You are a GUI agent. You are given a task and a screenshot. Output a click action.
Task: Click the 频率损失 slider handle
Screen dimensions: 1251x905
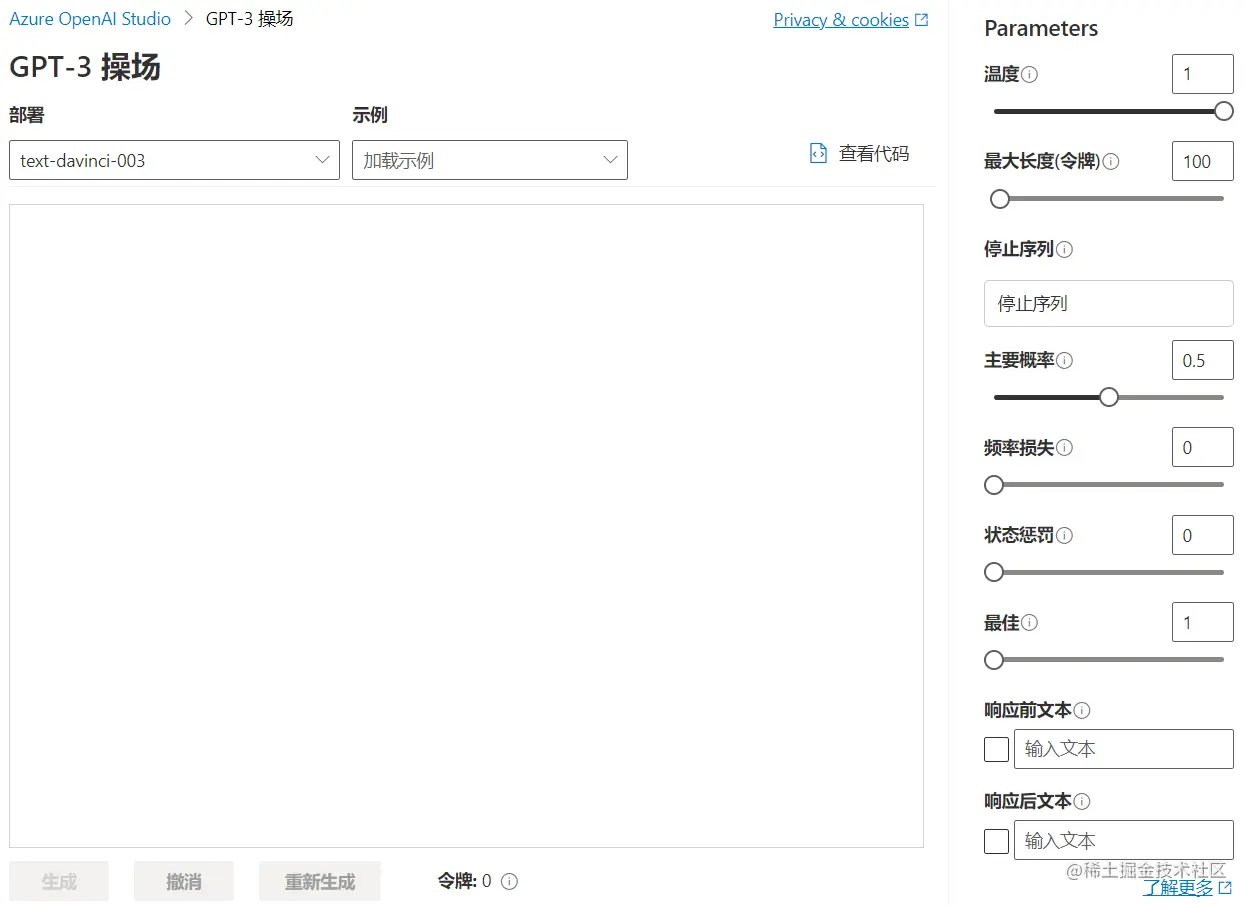pos(994,485)
